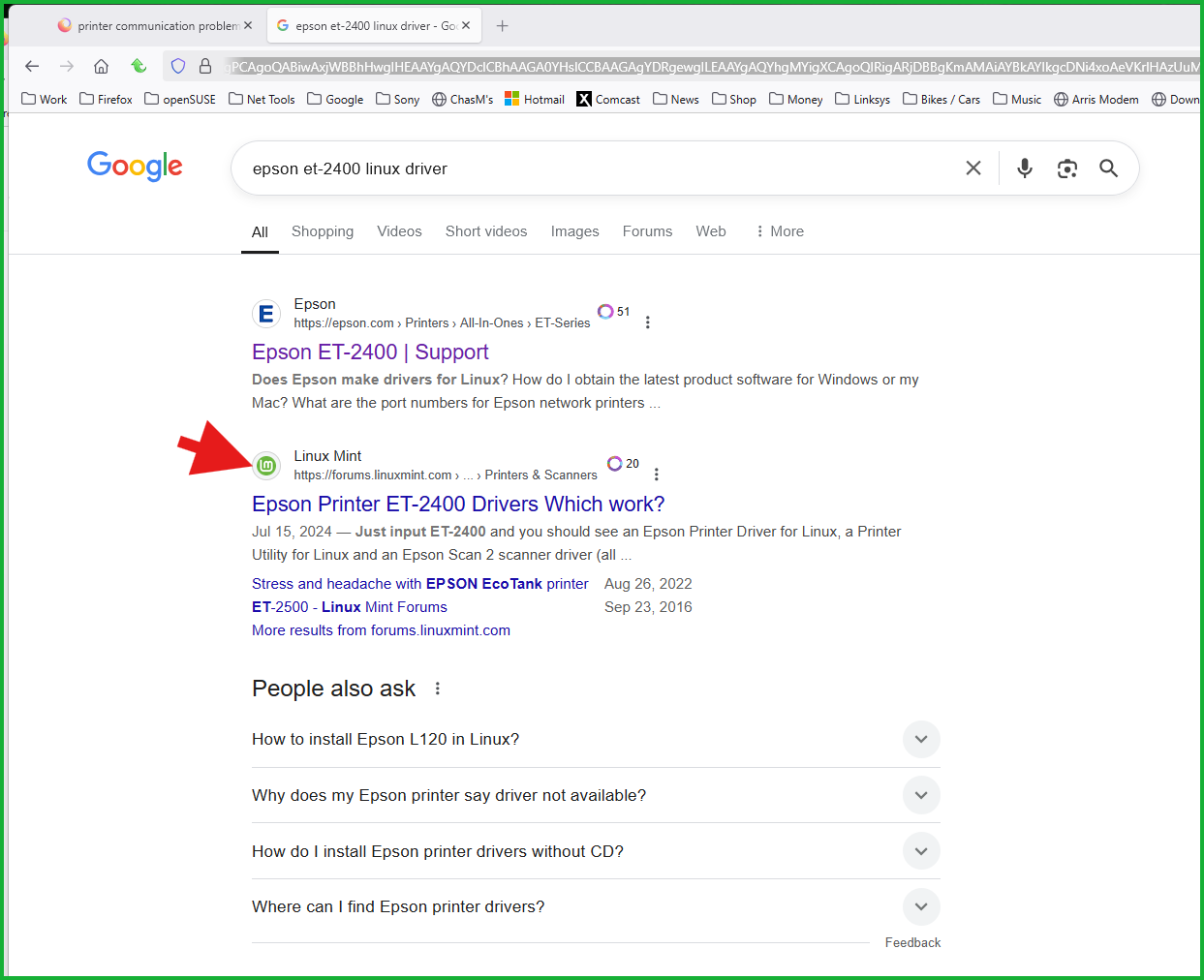Start voice search with microphone icon
This screenshot has width=1204, height=980.
pyautogui.click(x=1025, y=168)
